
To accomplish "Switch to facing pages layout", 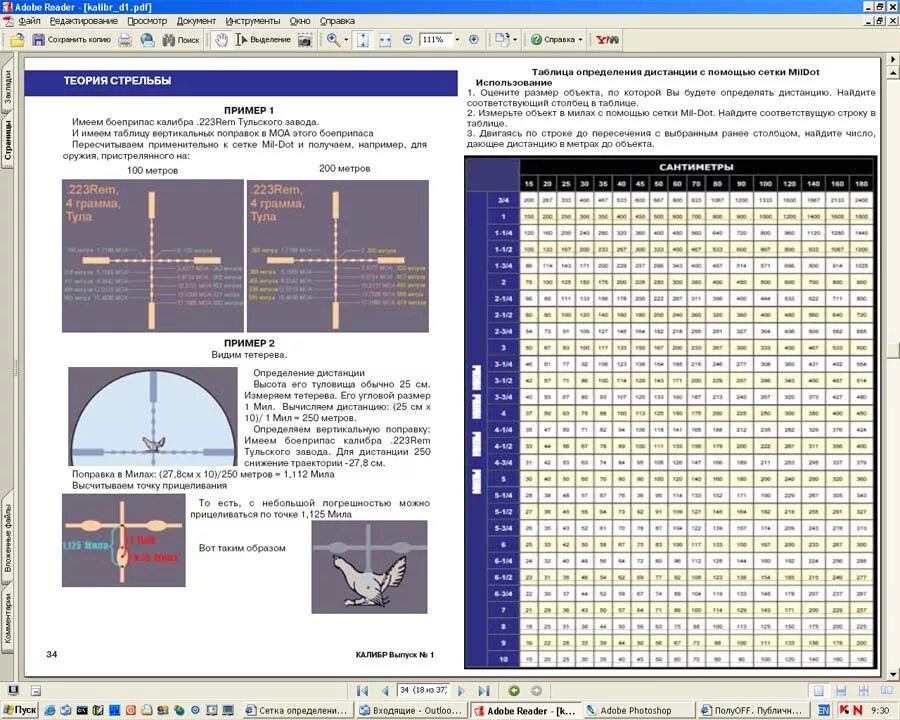I will (x=886, y=691).
